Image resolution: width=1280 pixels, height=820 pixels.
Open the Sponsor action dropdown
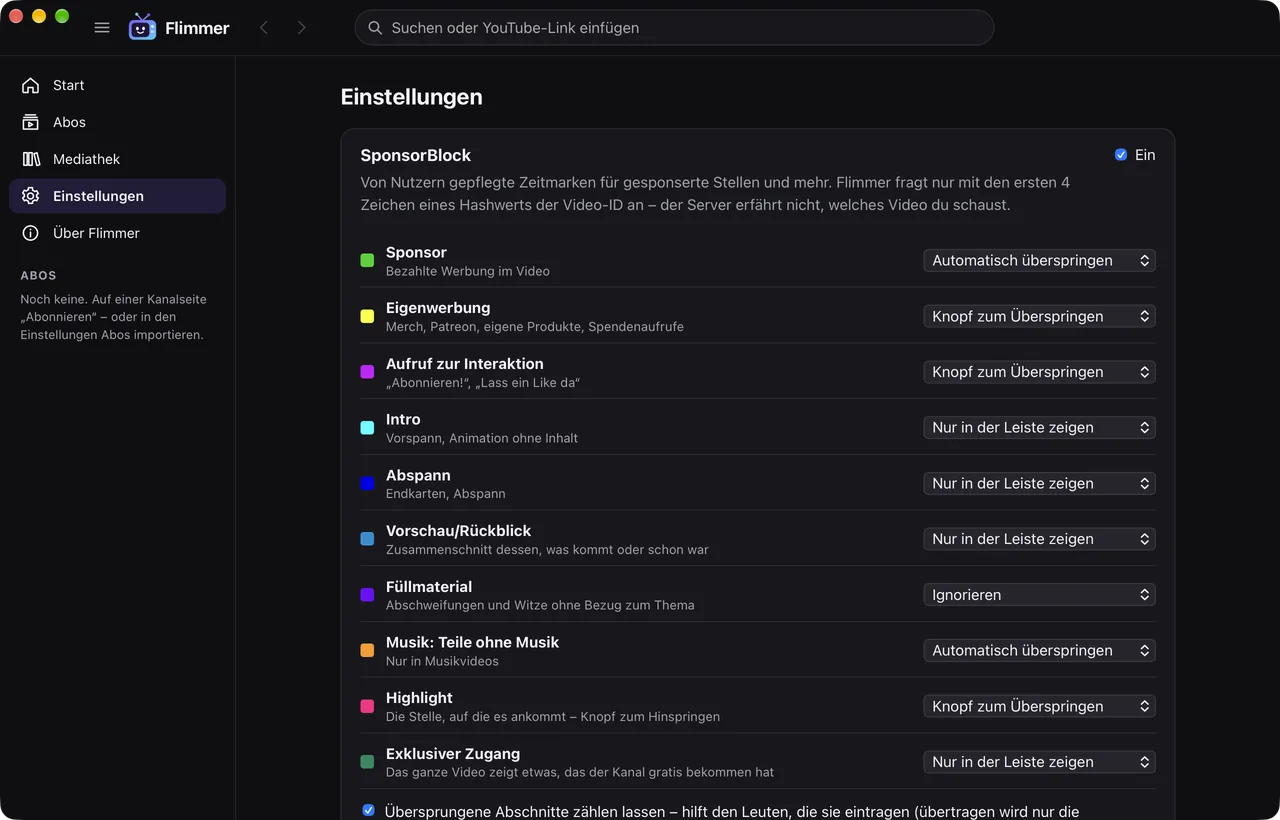[1039, 260]
